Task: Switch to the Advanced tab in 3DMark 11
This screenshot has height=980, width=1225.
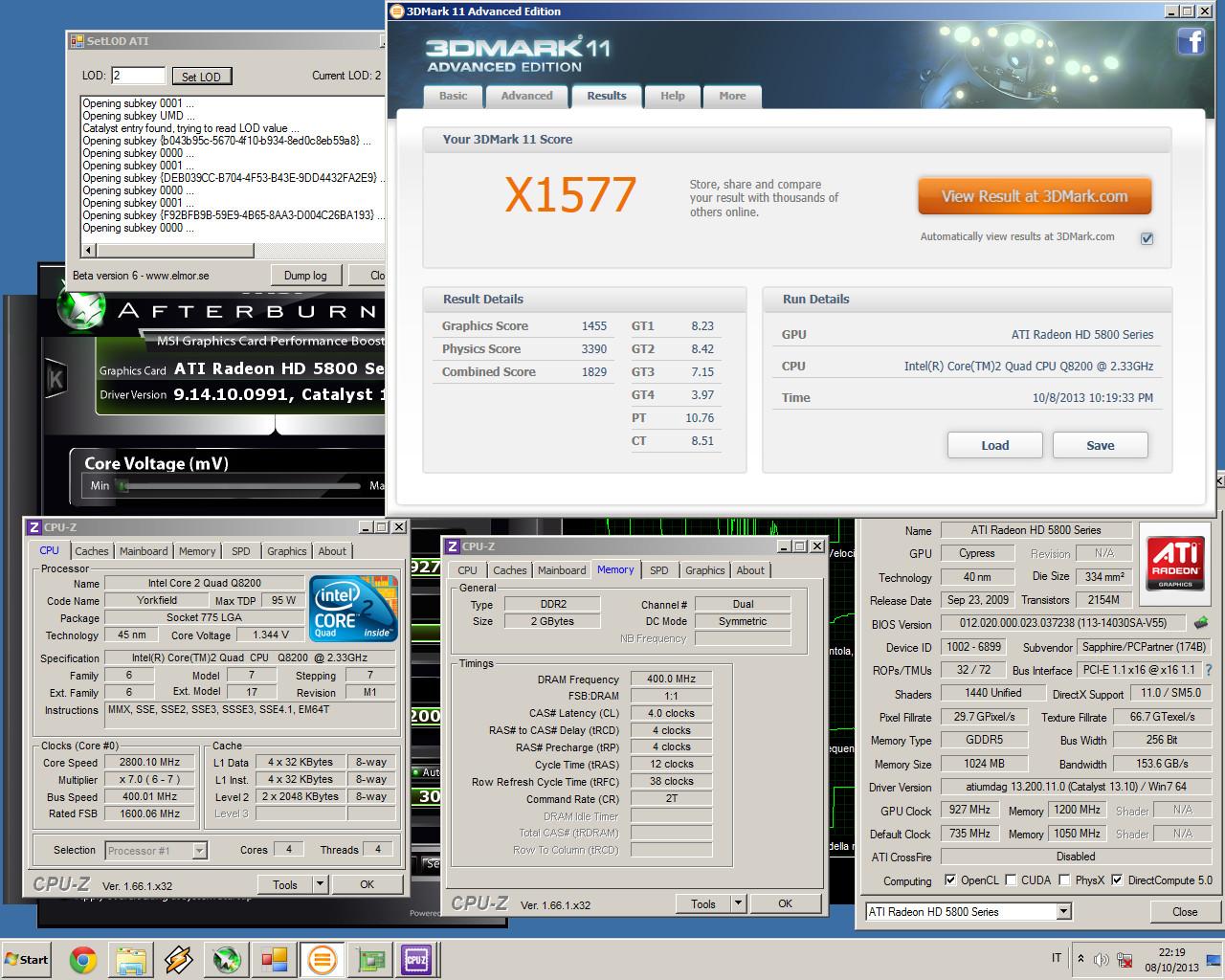Action: pyautogui.click(x=527, y=96)
